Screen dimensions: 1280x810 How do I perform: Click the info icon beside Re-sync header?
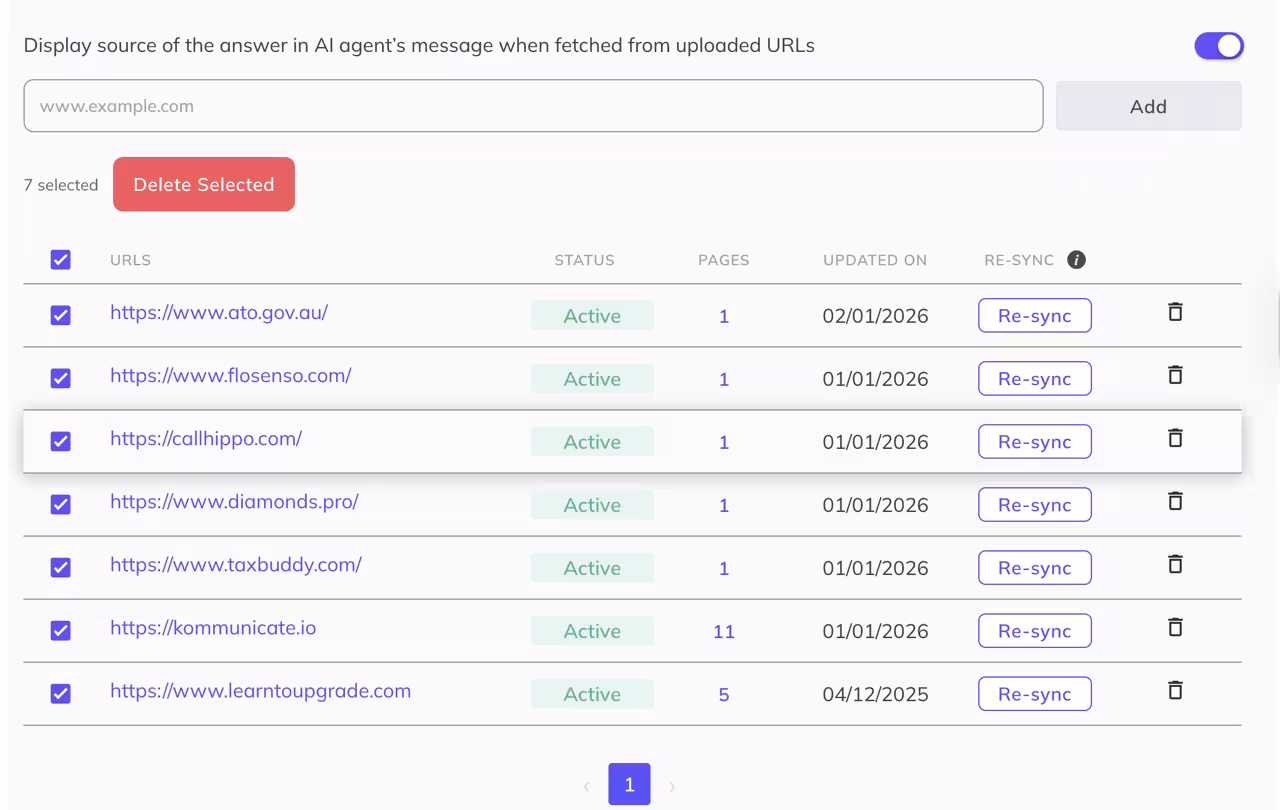pos(1076,259)
